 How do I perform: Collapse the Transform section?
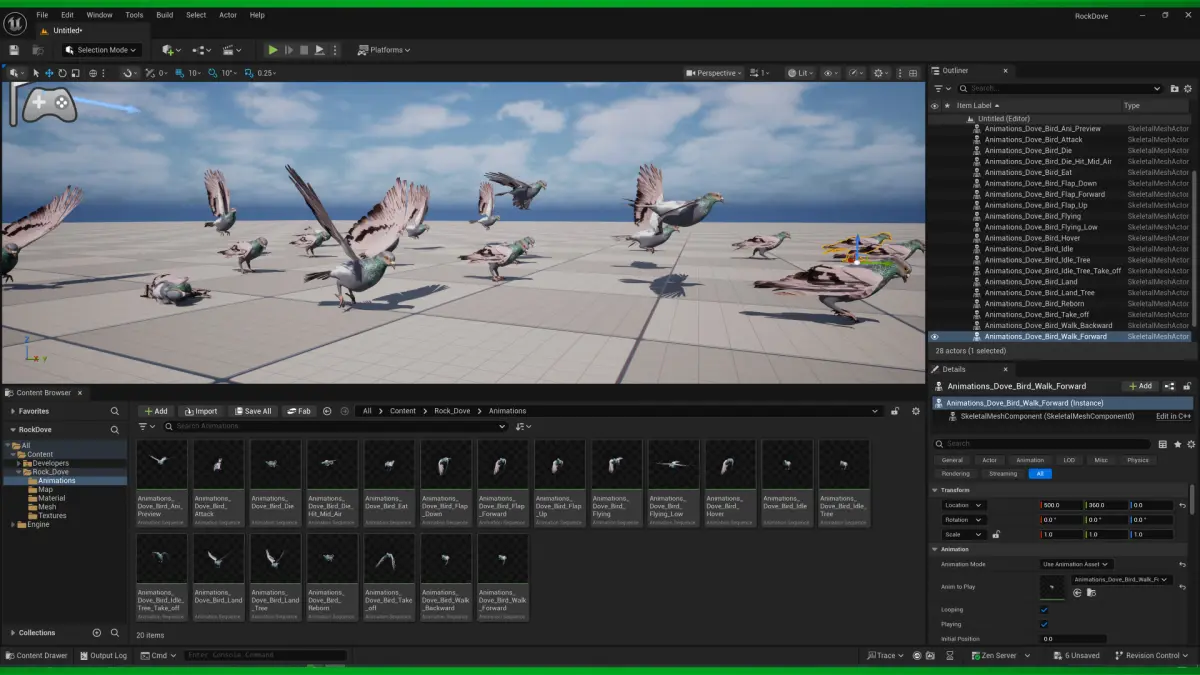[936, 490]
